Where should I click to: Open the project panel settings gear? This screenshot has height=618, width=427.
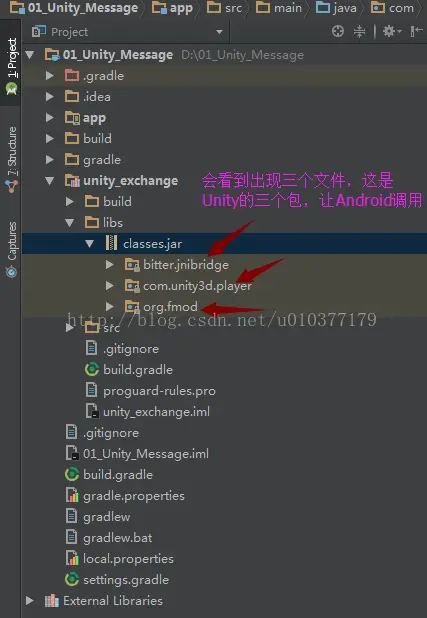point(392,31)
